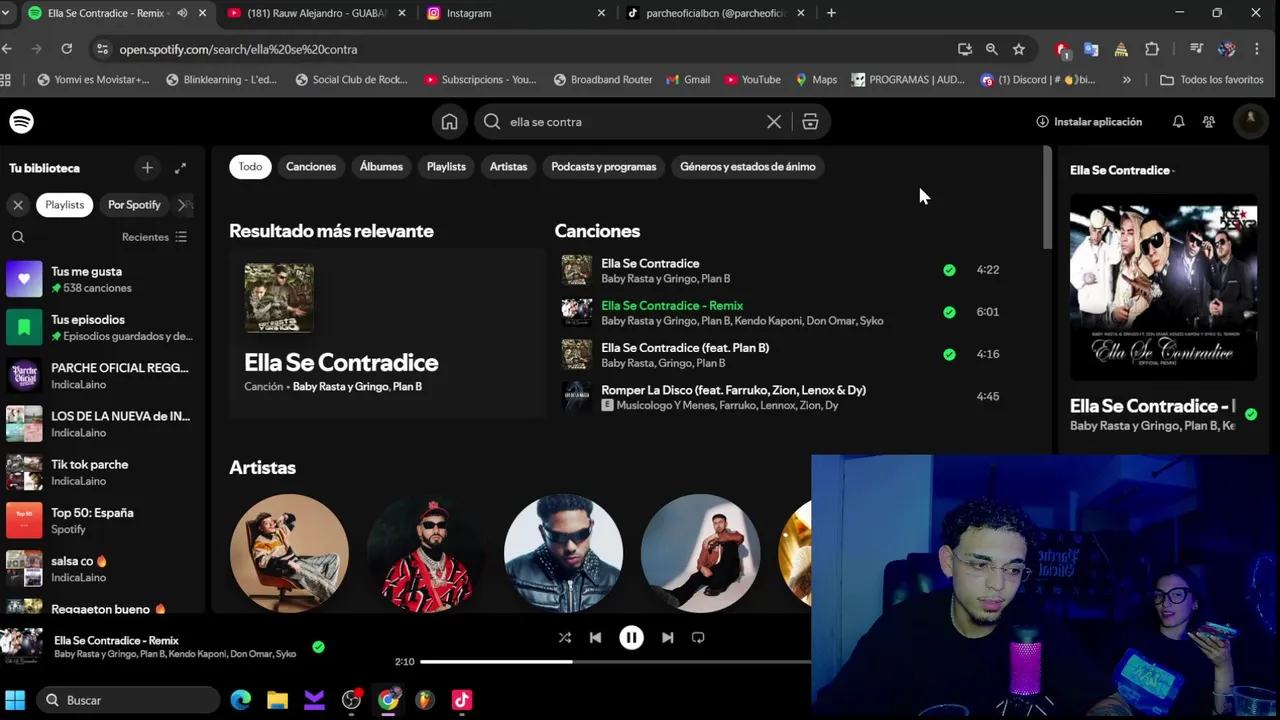Open Chrome extensions puzzle icon
Image resolution: width=1280 pixels, height=720 pixels.
click(1152, 49)
